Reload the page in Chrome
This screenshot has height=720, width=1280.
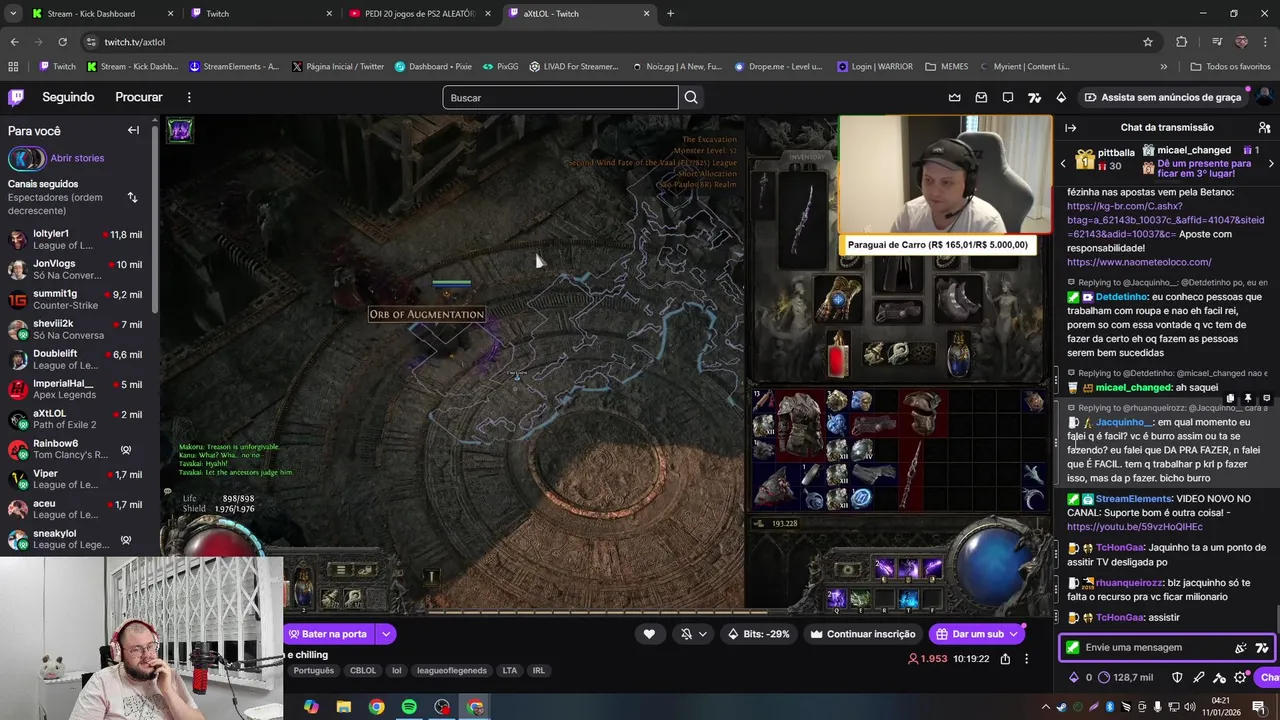(62, 42)
